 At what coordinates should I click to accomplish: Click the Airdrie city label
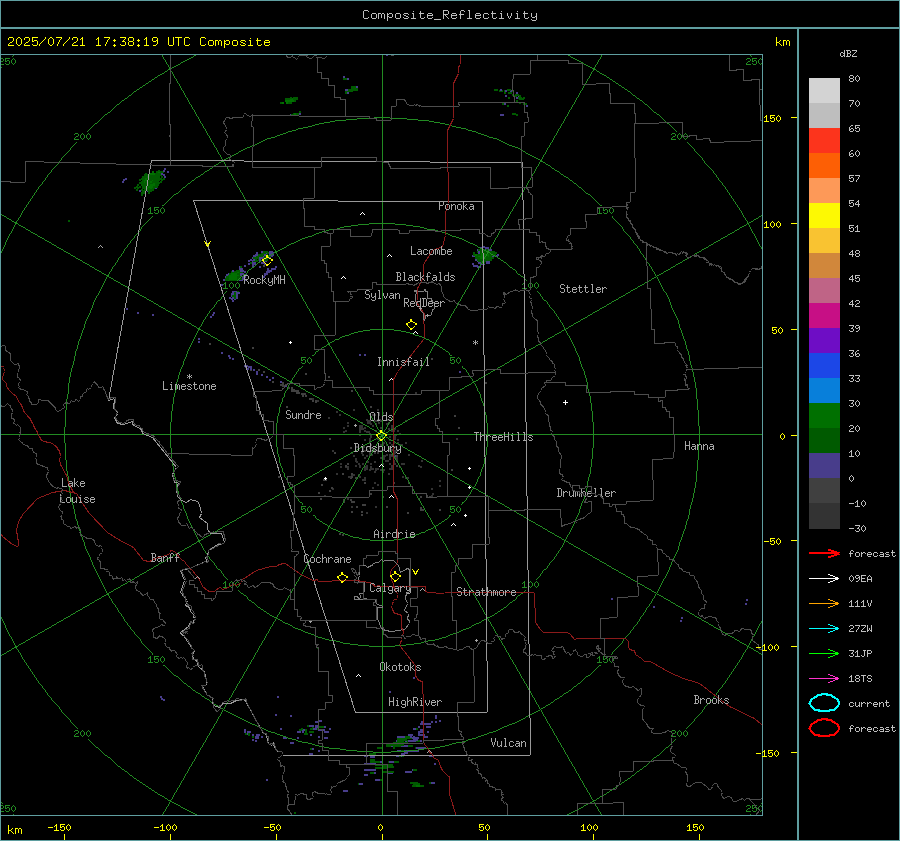394,534
